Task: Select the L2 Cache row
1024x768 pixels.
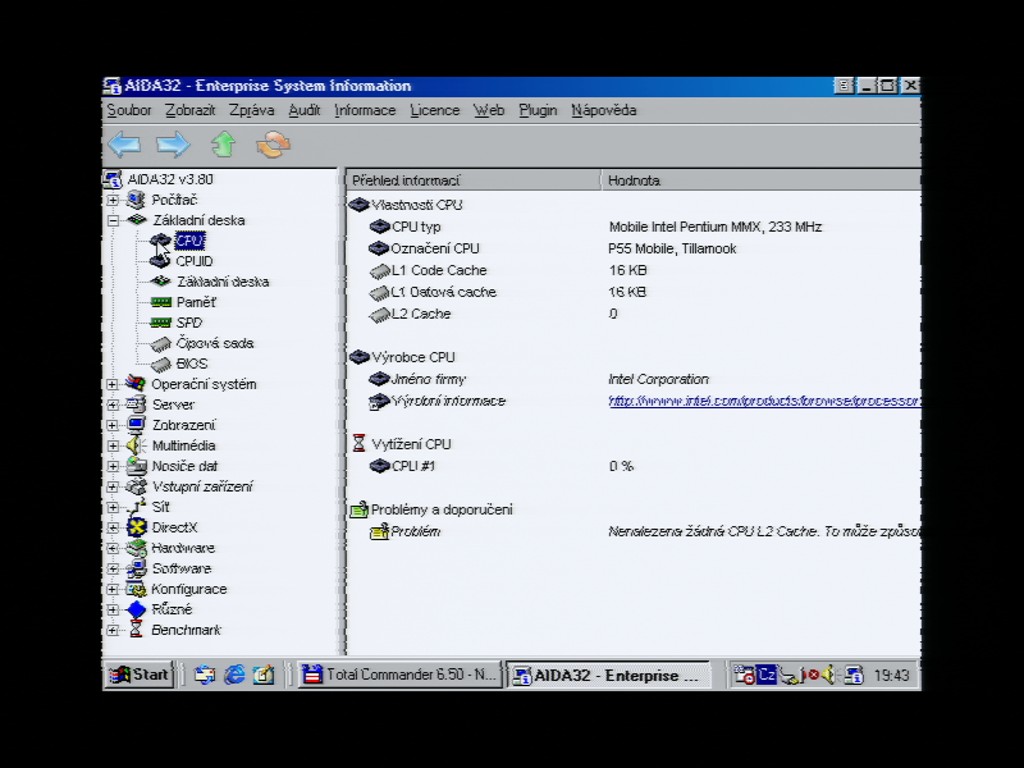Action: point(633,314)
